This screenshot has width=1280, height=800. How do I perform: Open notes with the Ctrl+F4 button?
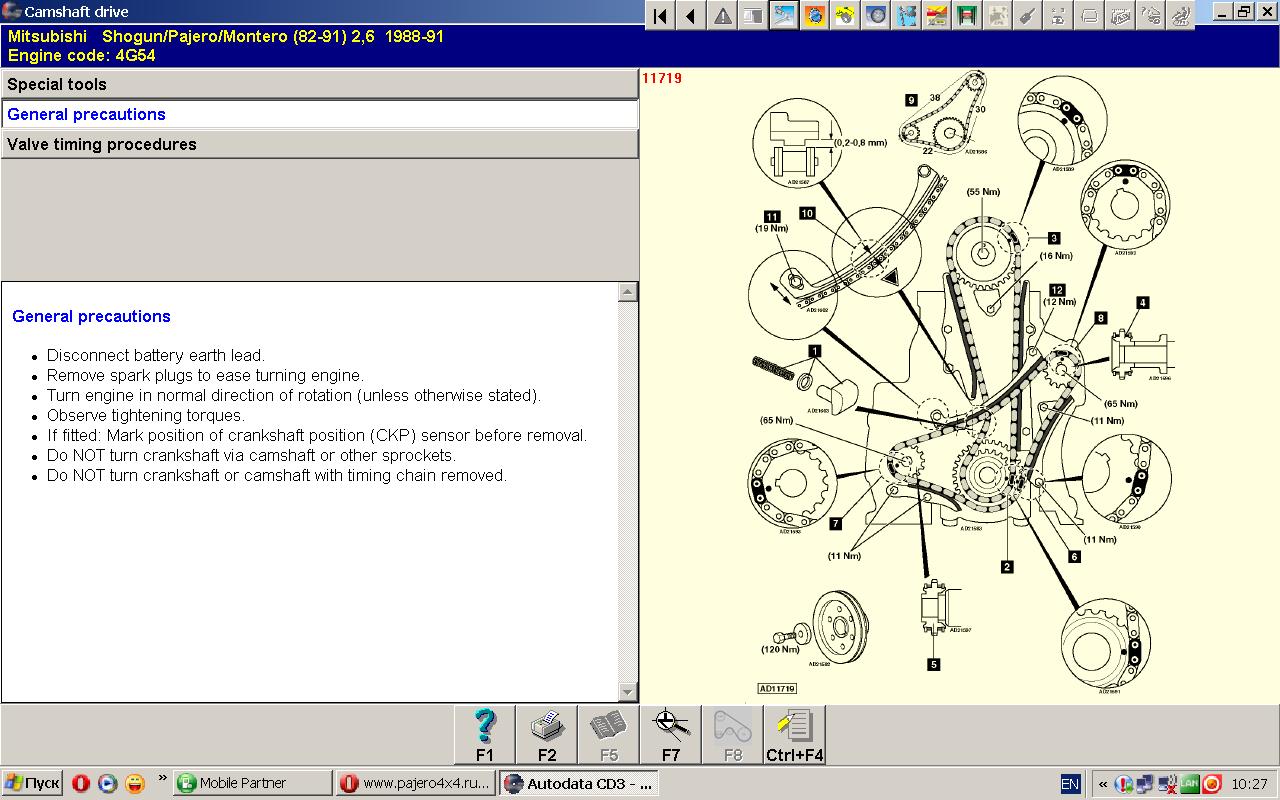pyautogui.click(x=795, y=735)
